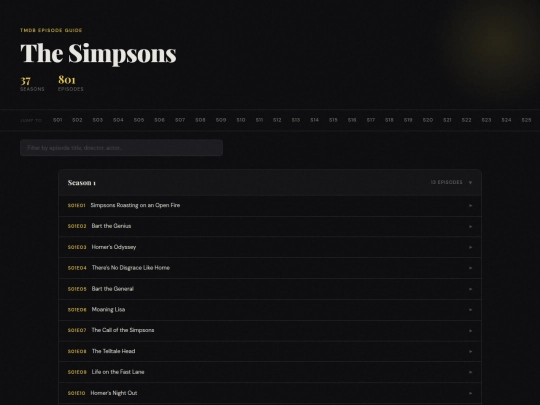The image size is (540, 405).
Task: Jump to season S20
Action: [428, 120]
